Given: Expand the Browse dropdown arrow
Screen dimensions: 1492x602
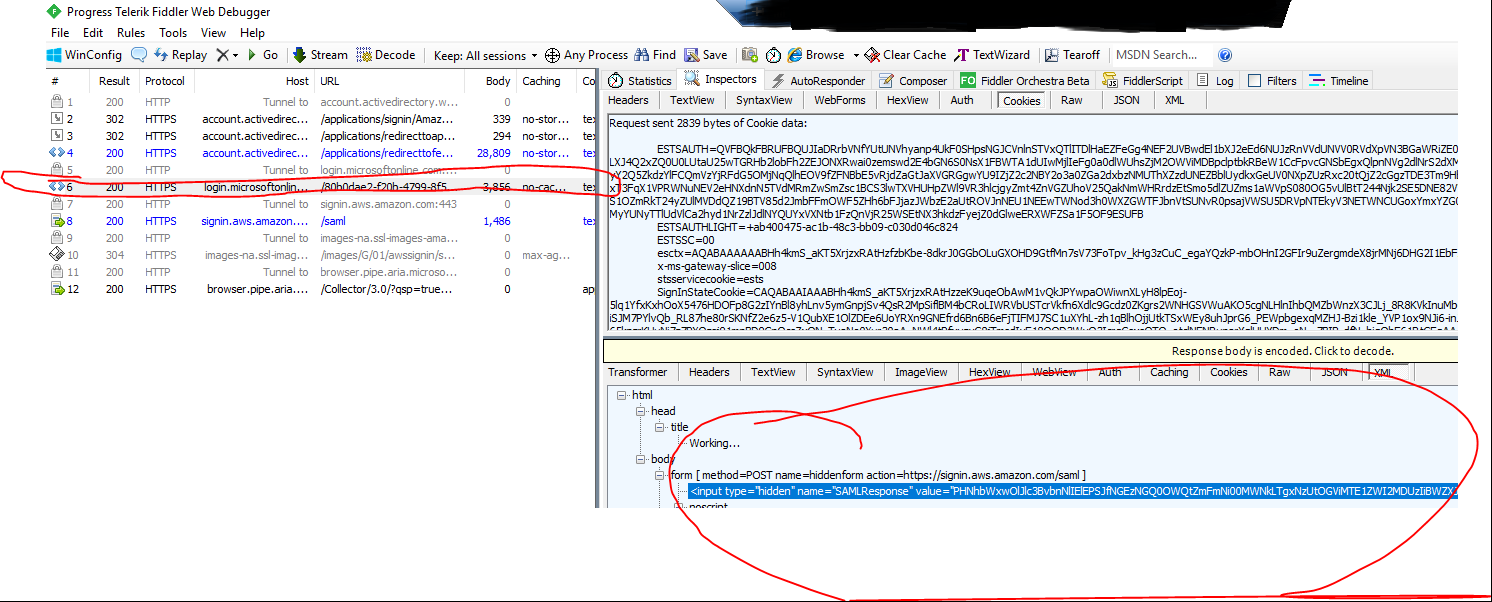Looking at the screenshot, I should [x=854, y=55].
